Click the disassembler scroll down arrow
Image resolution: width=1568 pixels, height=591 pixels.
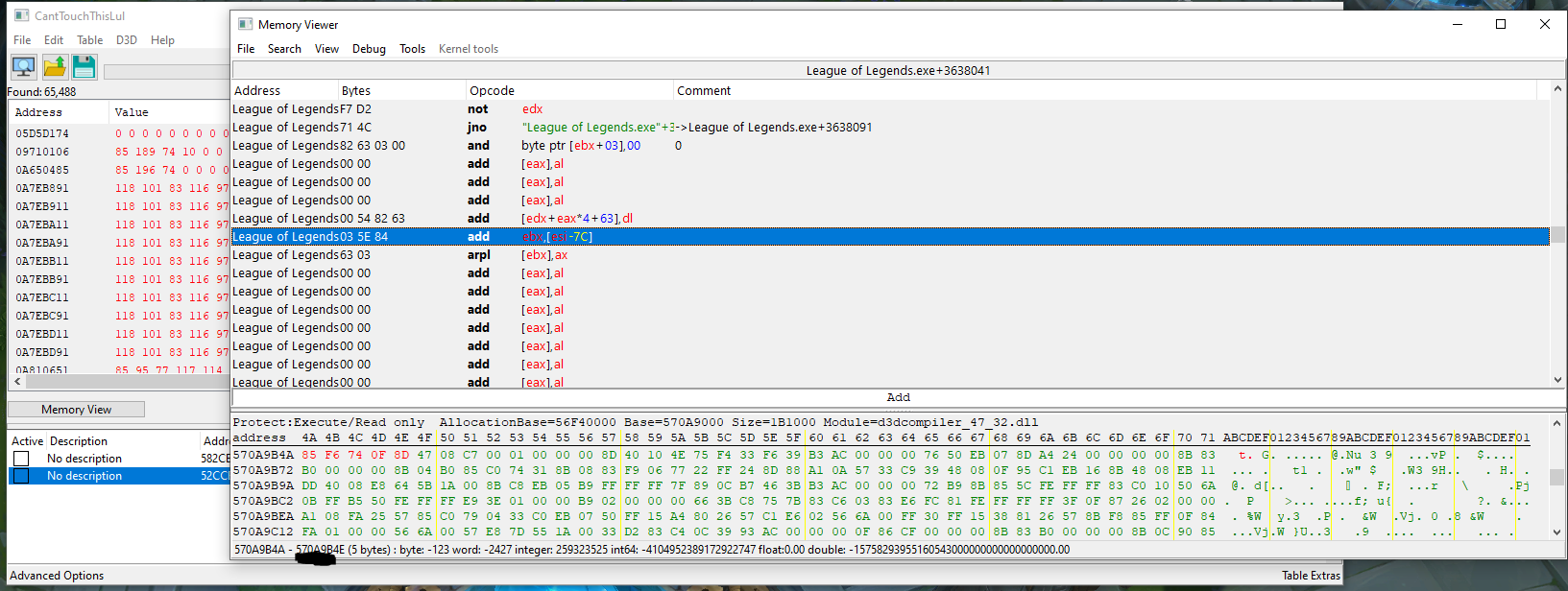click(1556, 380)
